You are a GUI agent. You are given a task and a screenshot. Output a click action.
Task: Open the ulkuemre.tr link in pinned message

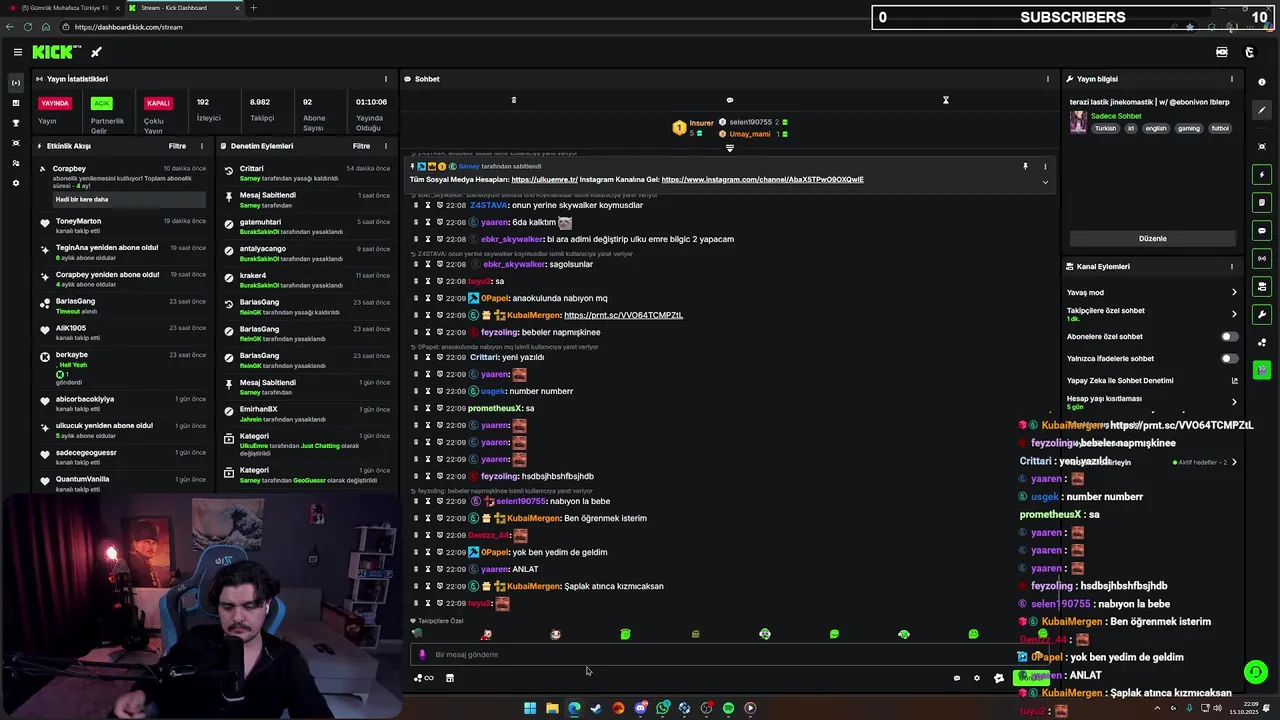coord(545,180)
